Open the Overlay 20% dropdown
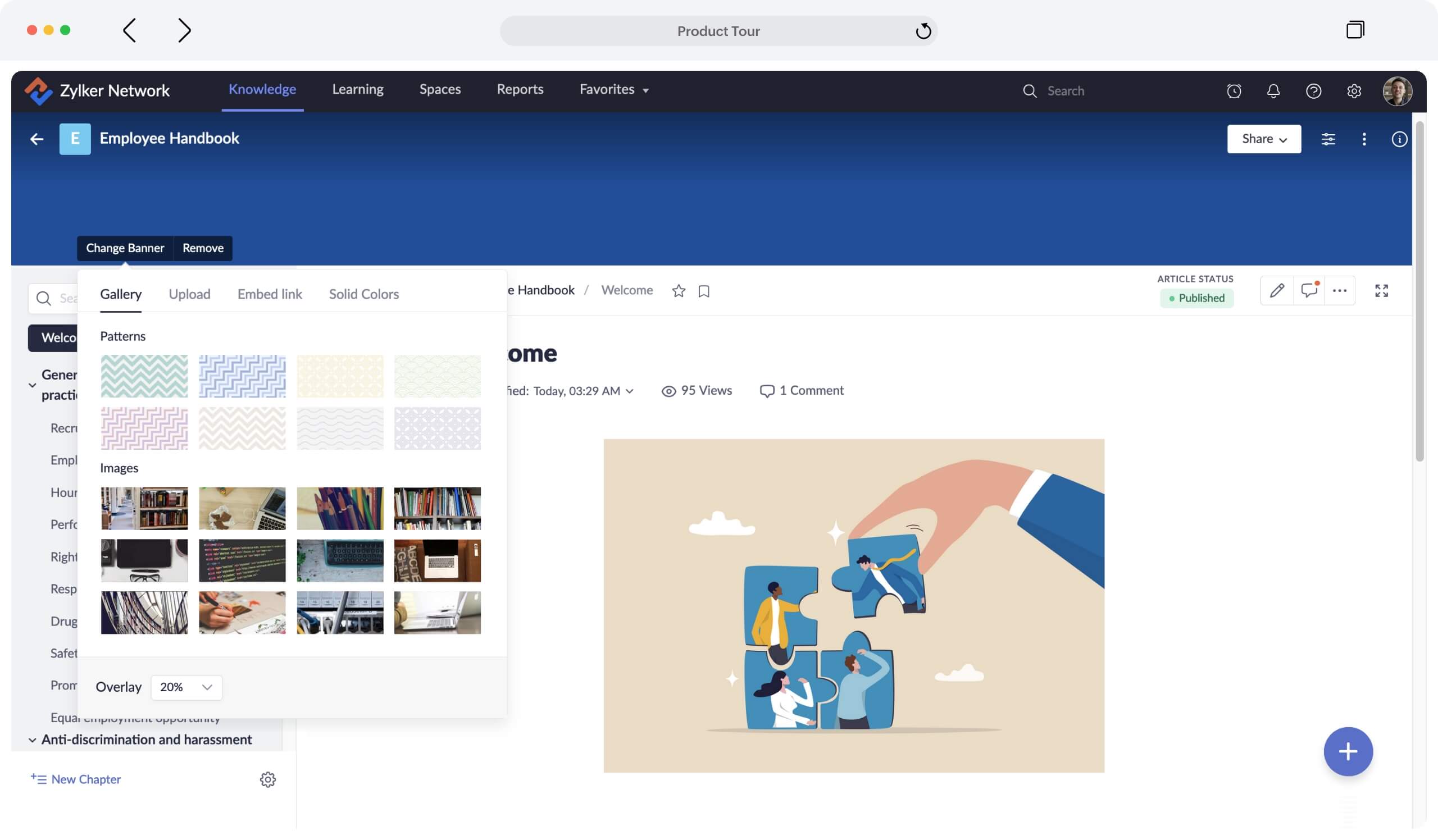Screen dimensions: 1438x840 coord(186,687)
